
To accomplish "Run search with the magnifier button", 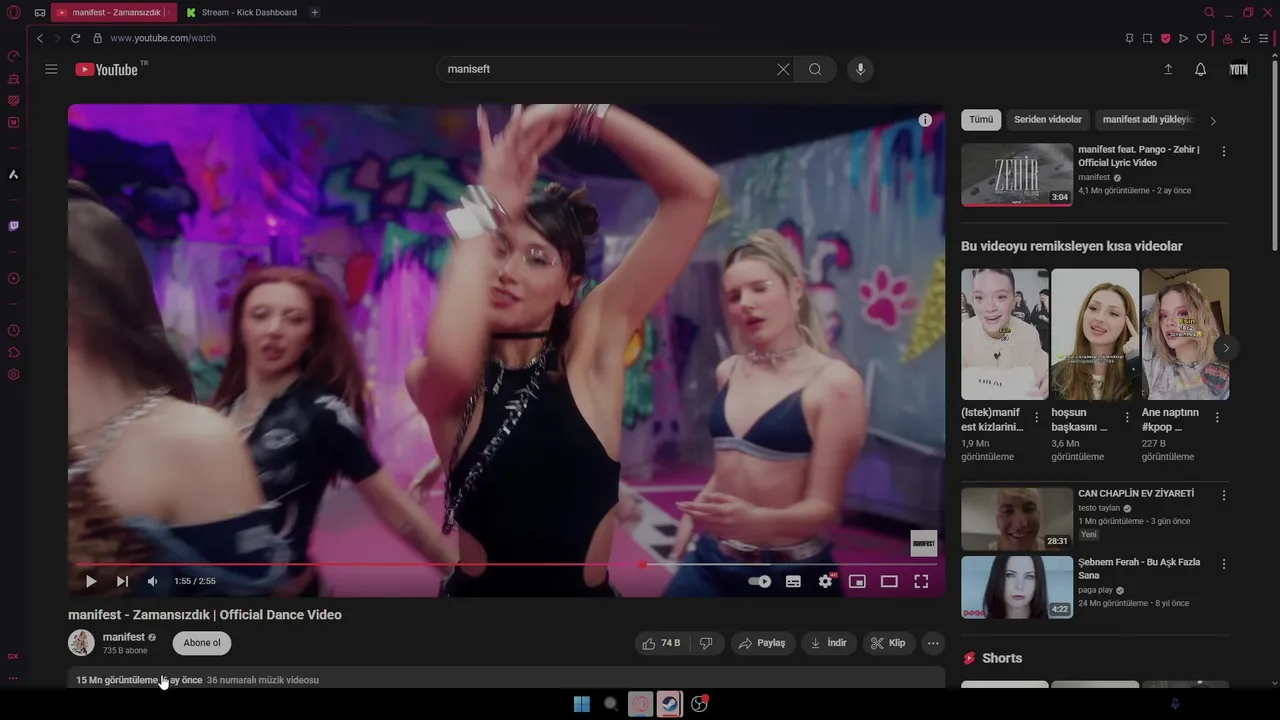I will [815, 69].
